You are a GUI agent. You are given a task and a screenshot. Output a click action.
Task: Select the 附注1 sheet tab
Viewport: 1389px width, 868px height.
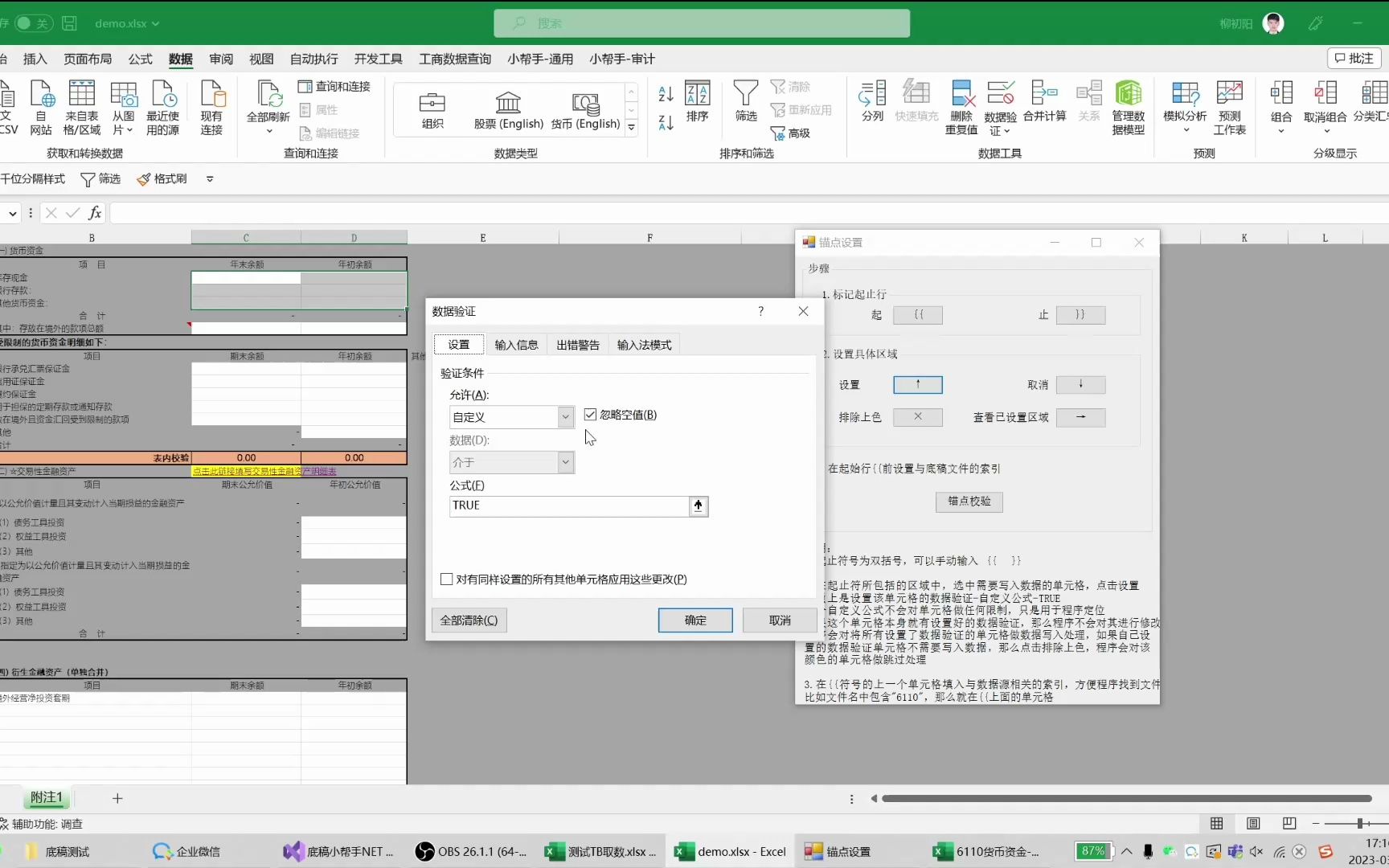pos(47,797)
